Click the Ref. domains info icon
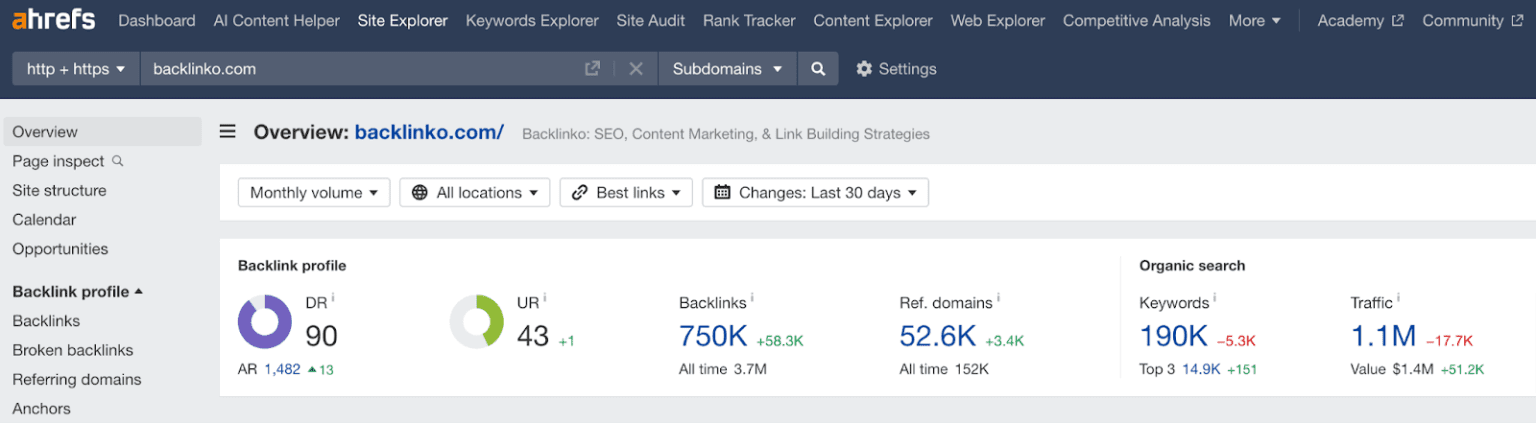 tap(998, 297)
